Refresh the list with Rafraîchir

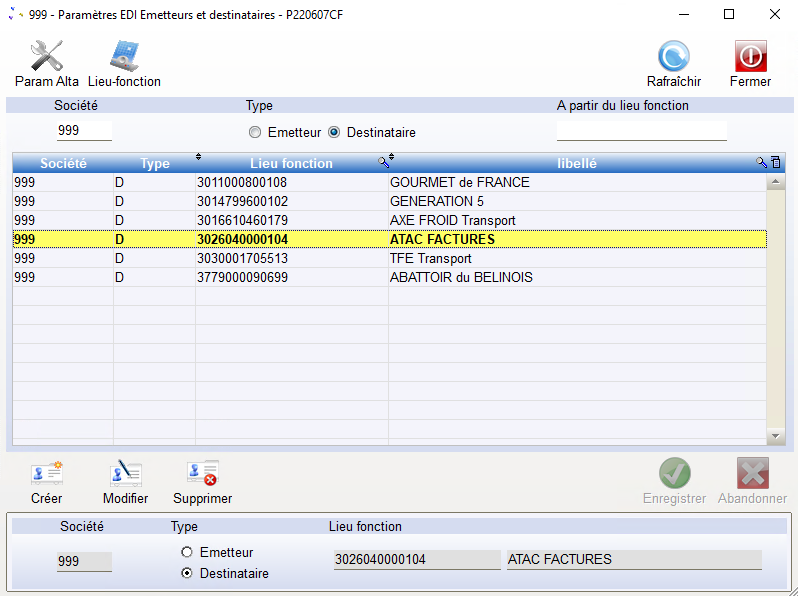[x=673, y=57]
